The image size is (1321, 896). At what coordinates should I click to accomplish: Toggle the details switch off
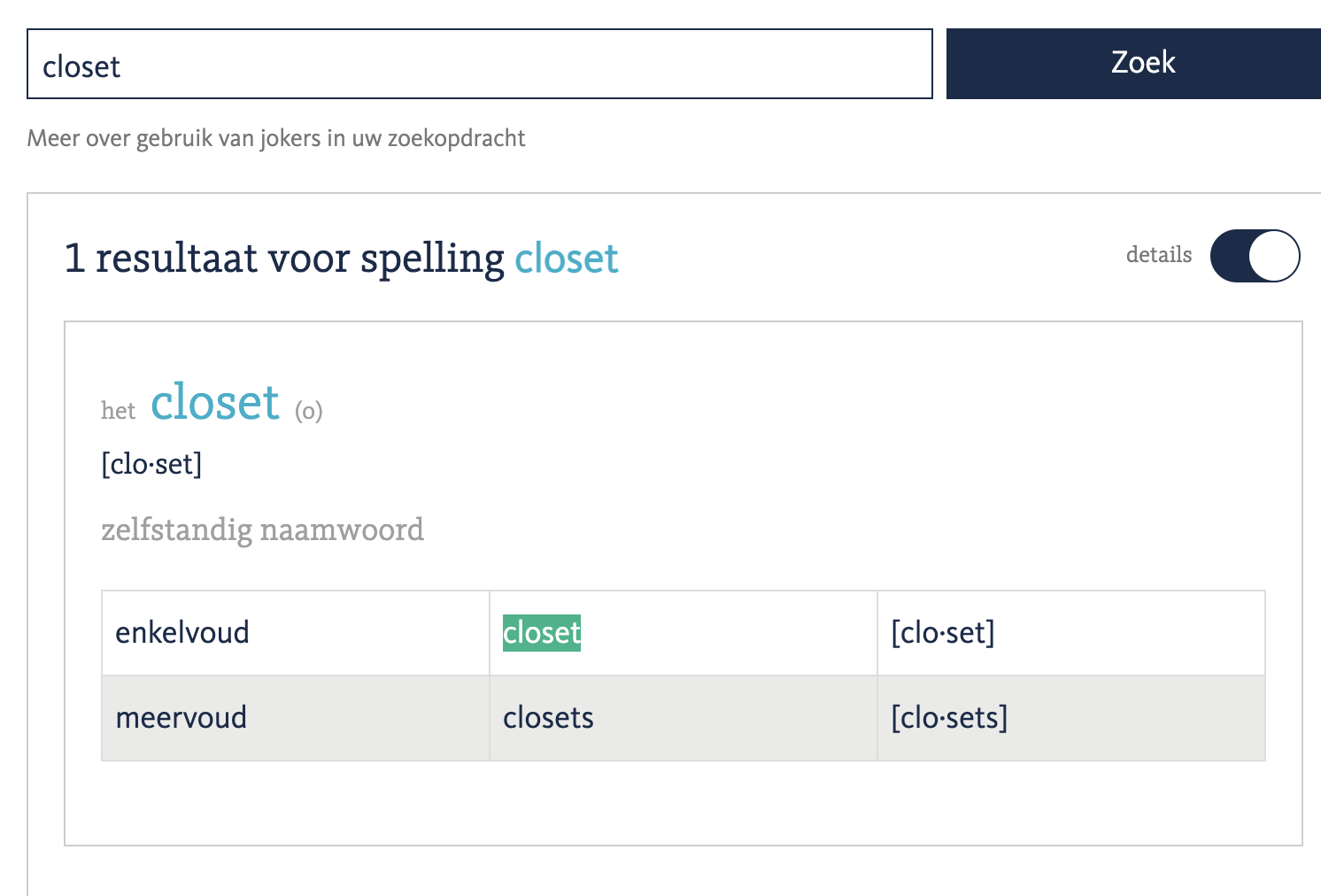click(1255, 256)
